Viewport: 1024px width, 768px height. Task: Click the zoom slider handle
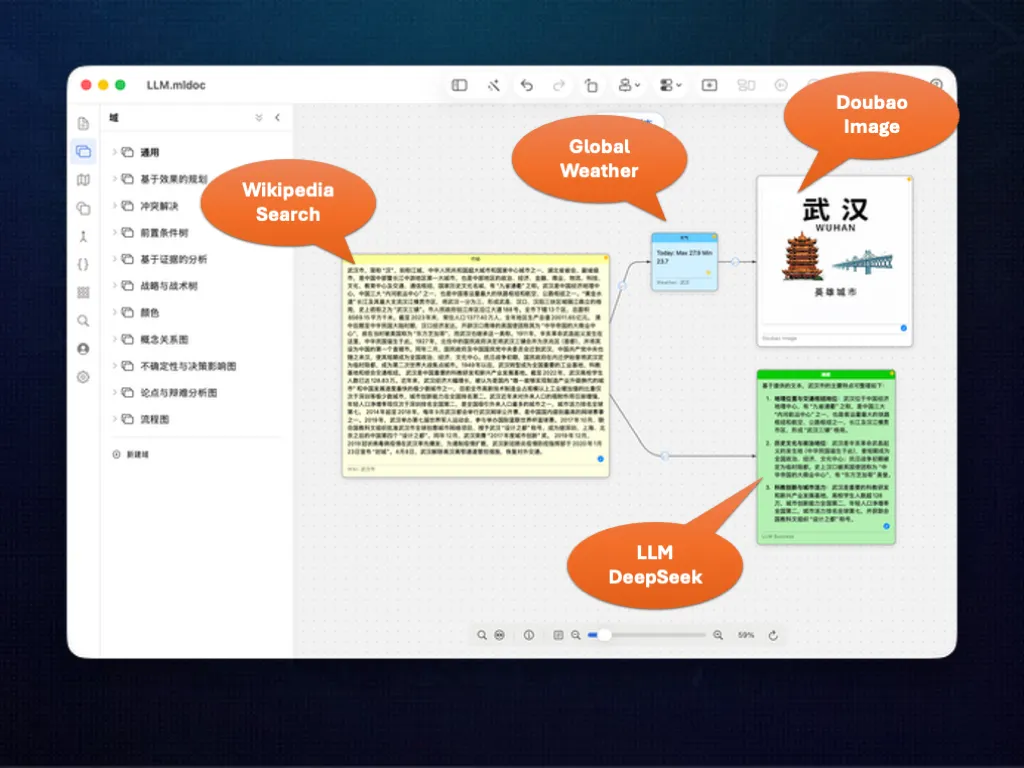coord(604,635)
